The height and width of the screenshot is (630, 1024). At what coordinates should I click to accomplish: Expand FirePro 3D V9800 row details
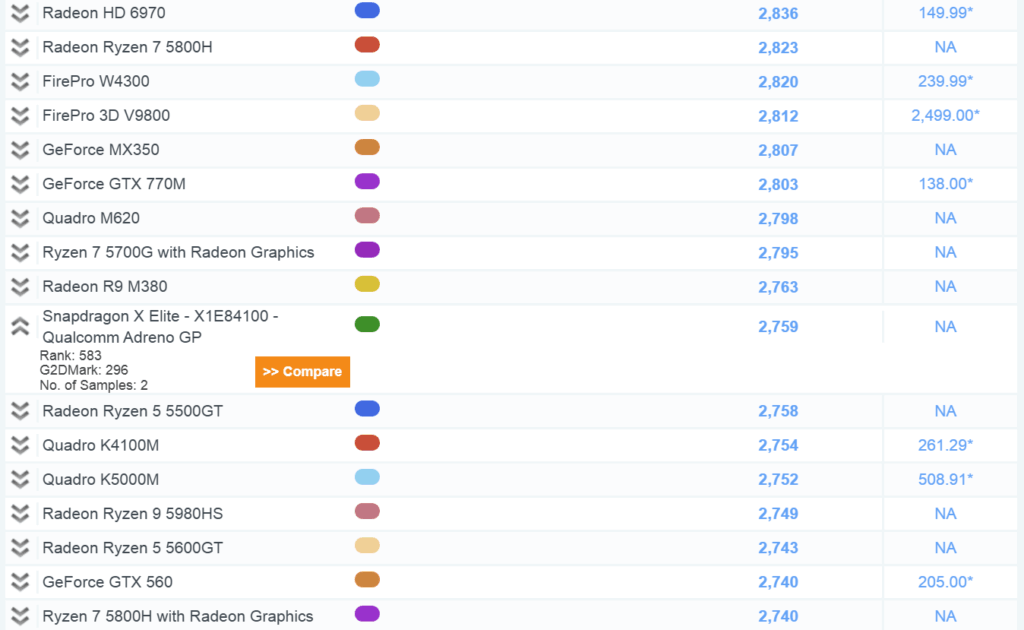click(20, 116)
